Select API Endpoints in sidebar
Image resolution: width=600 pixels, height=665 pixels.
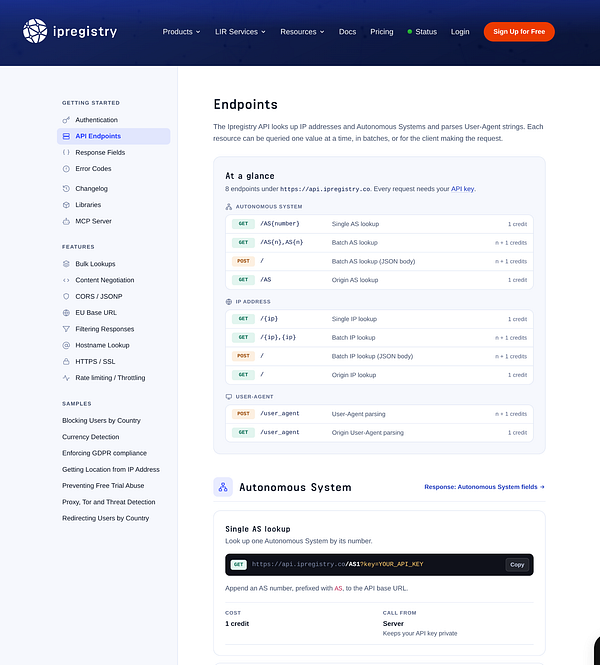click(x=113, y=136)
